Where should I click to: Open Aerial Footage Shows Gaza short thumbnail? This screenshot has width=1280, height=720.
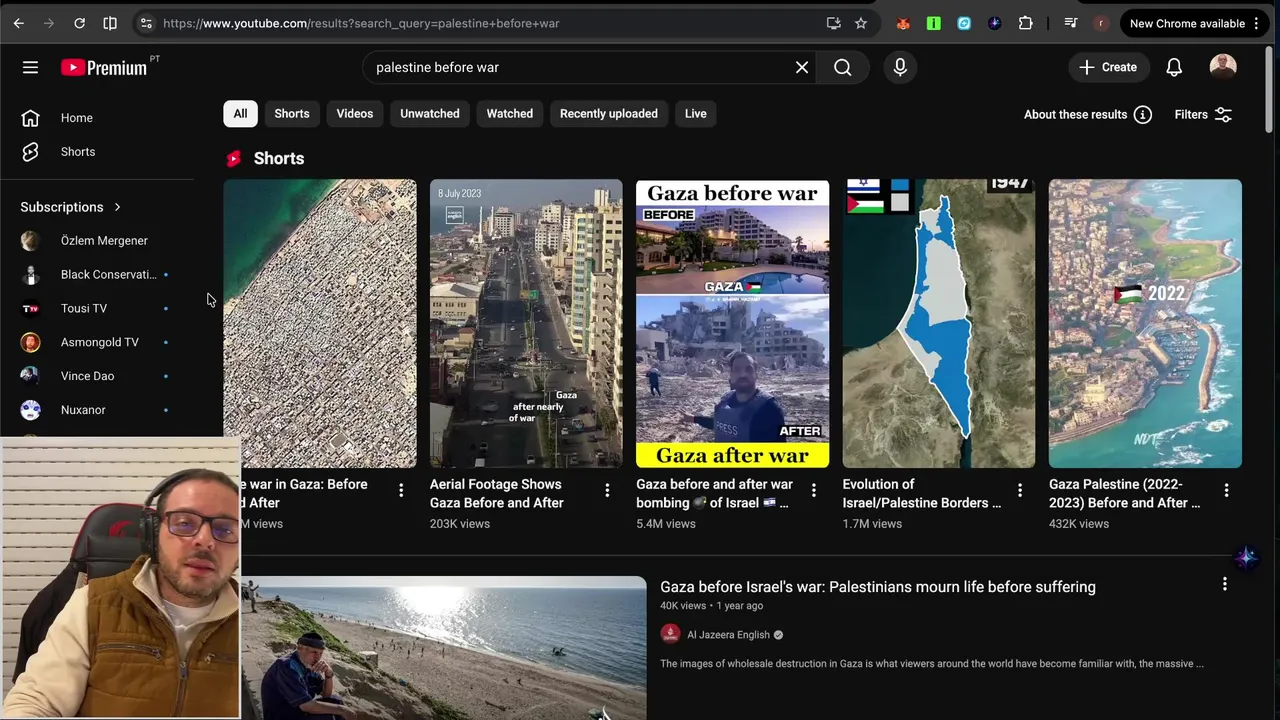coord(526,323)
